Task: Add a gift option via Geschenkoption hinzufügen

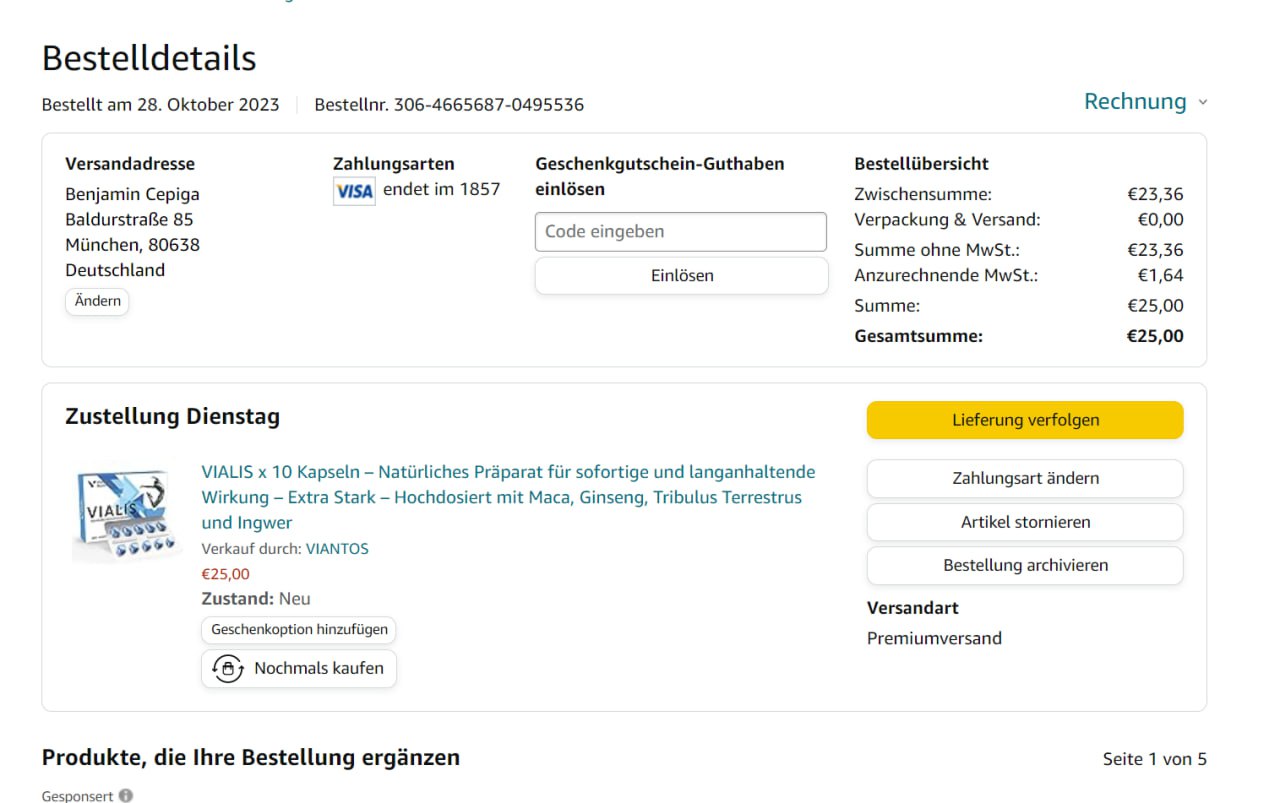Action: coord(299,630)
